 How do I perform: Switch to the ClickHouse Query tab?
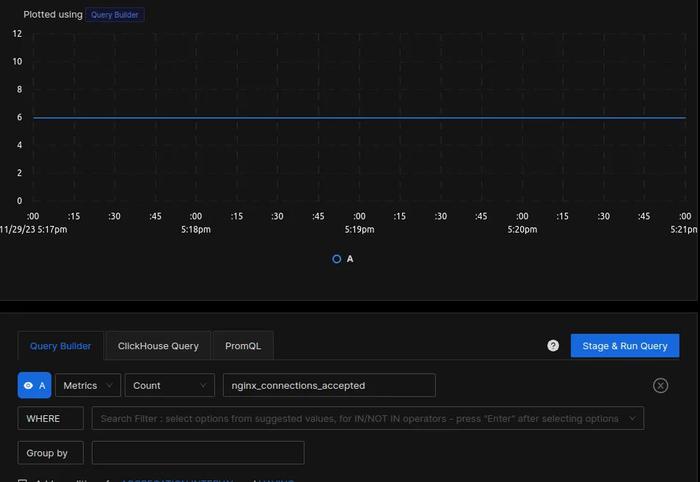point(158,346)
